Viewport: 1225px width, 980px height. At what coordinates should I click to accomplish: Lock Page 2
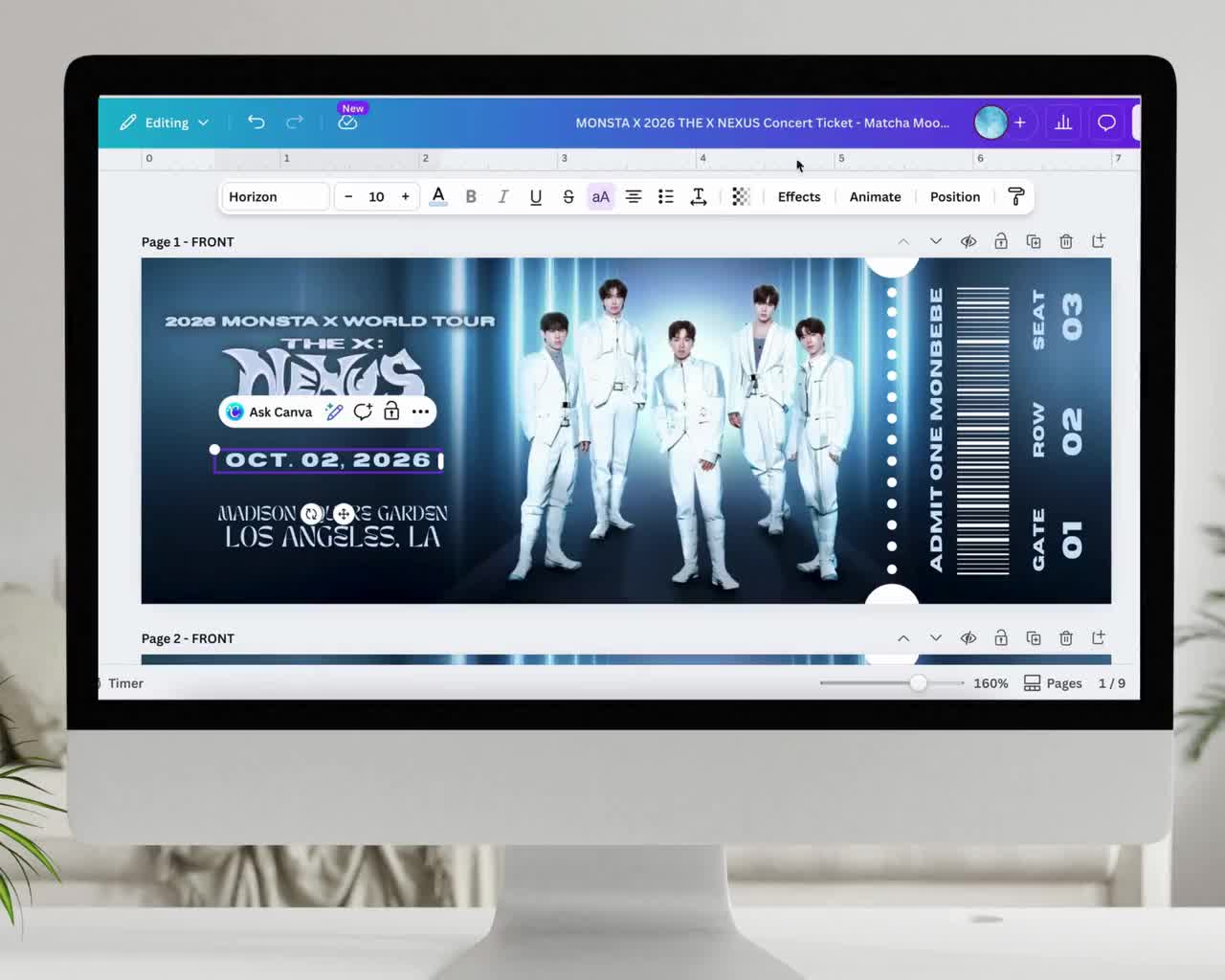[1001, 637]
